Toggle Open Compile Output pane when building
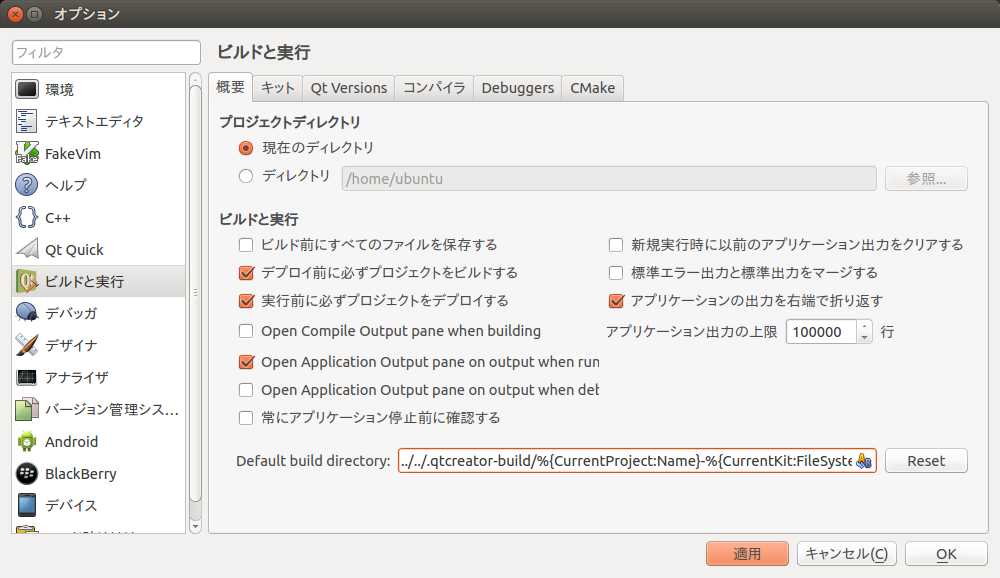The width and height of the screenshot is (1000, 578). click(x=246, y=331)
